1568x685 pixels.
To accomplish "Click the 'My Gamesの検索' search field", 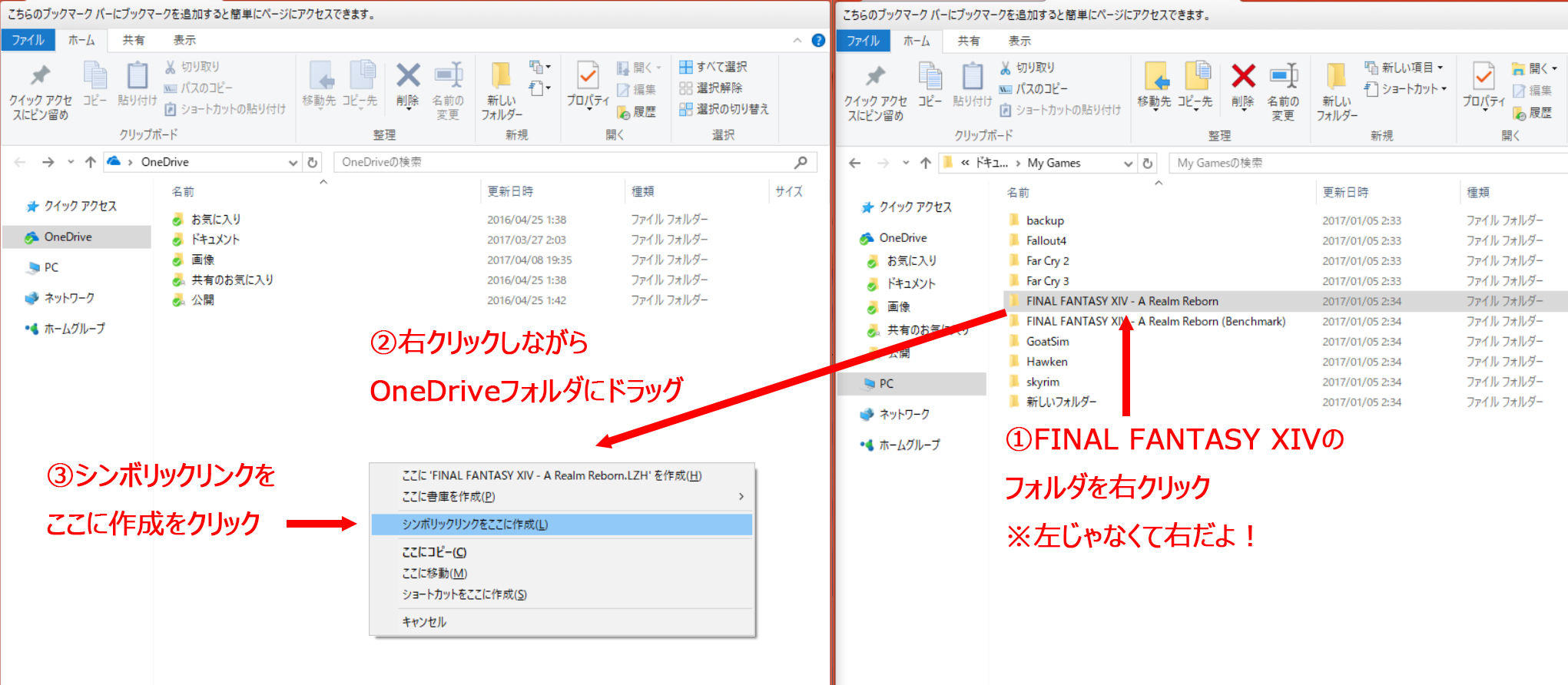I will (1367, 163).
